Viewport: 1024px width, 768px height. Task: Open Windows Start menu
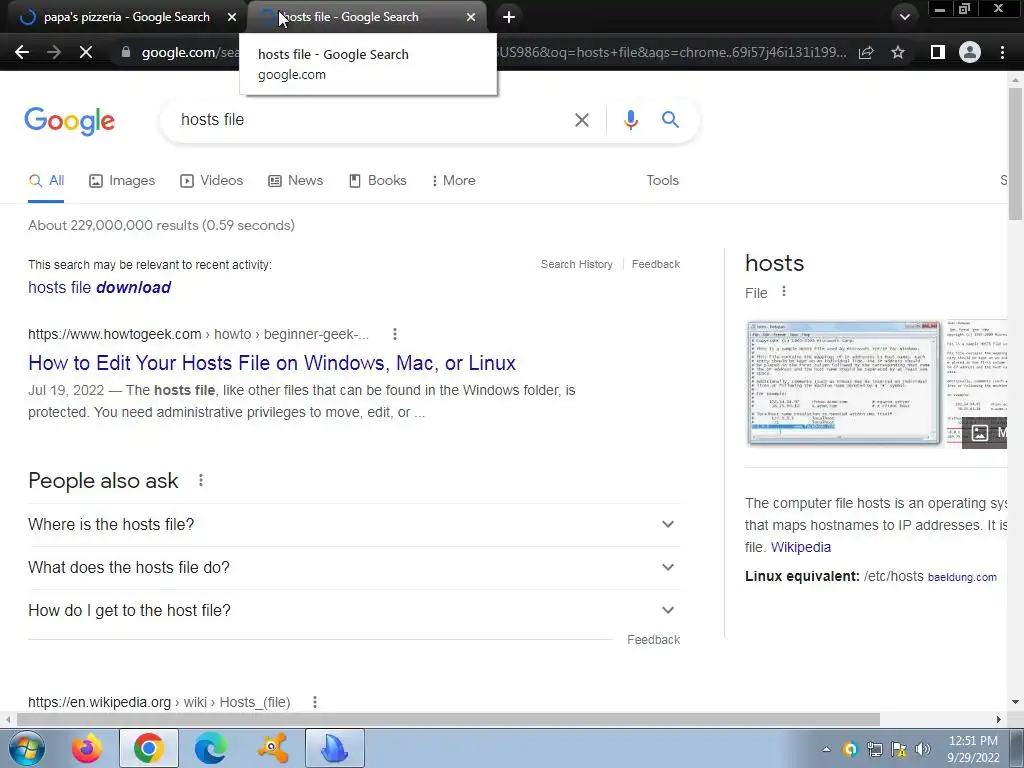click(x=27, y=748)
